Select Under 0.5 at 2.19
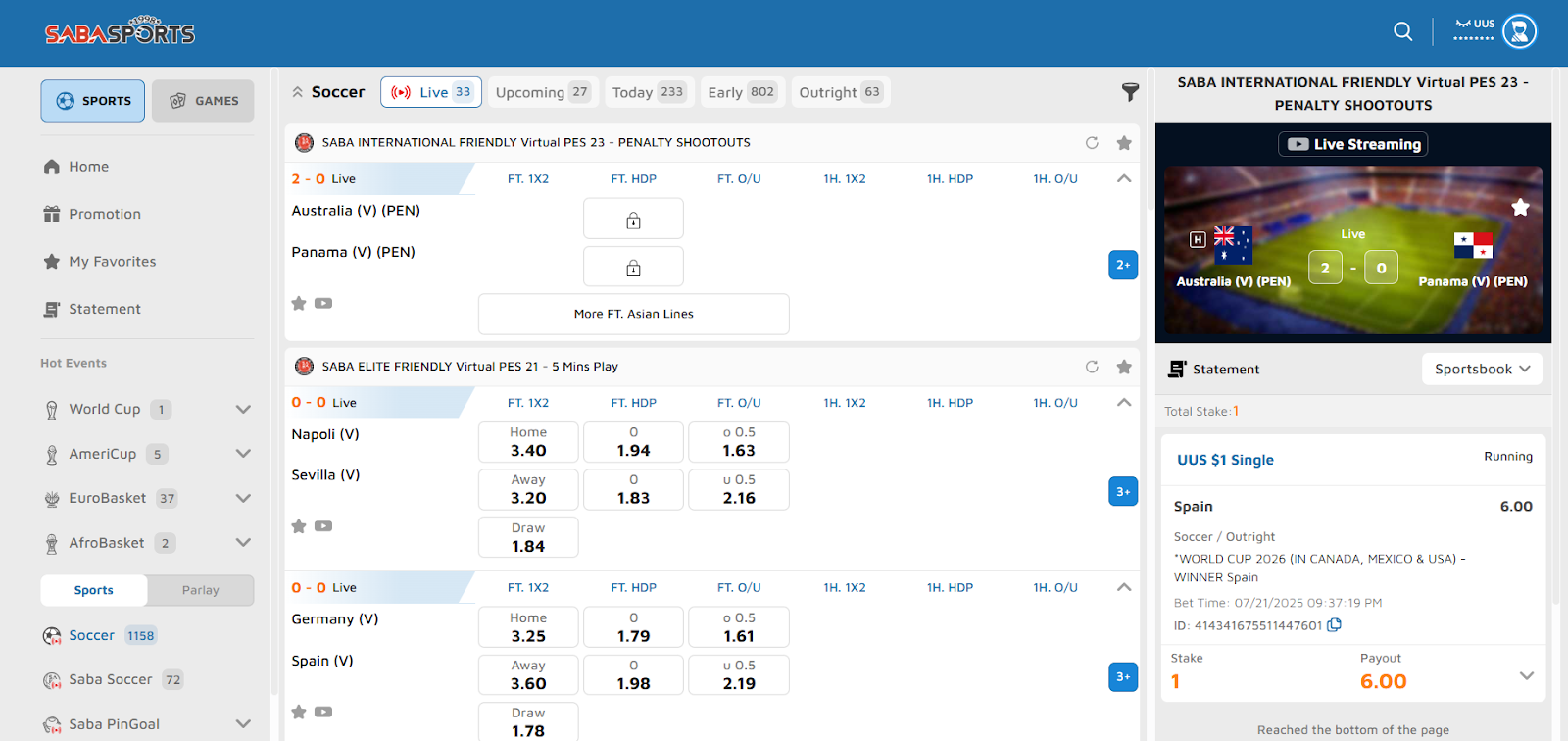Screen dimensions: 1568x741 739,674
